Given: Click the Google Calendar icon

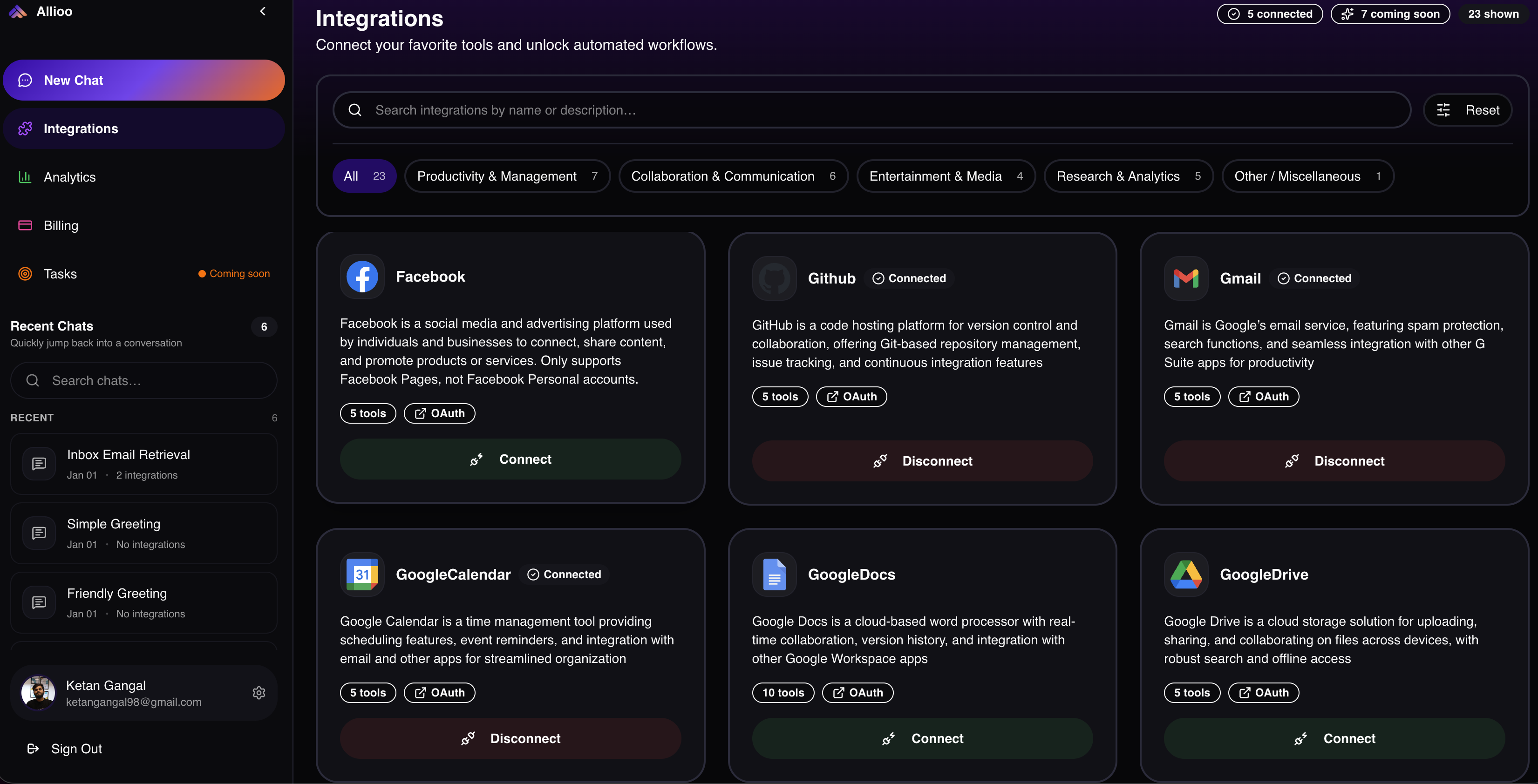Looking at the screenshot, I should (362, 574).
